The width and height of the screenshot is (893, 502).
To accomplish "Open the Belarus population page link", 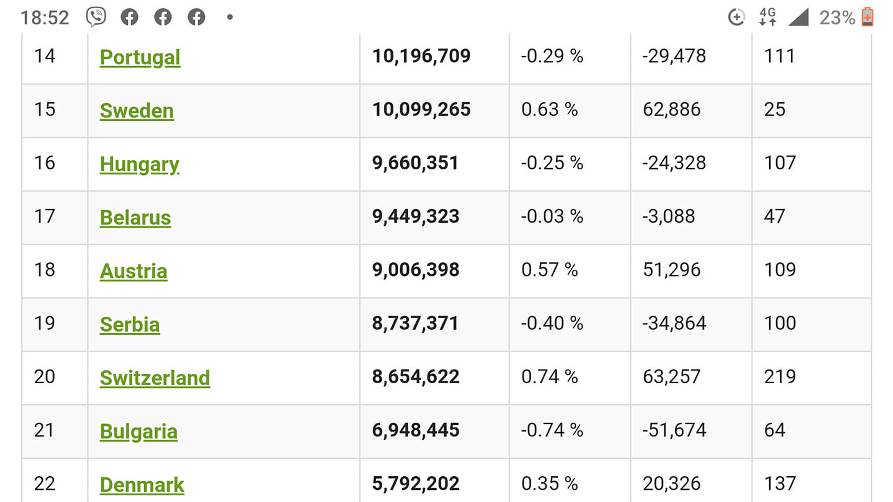I will [x=135, y=218].
